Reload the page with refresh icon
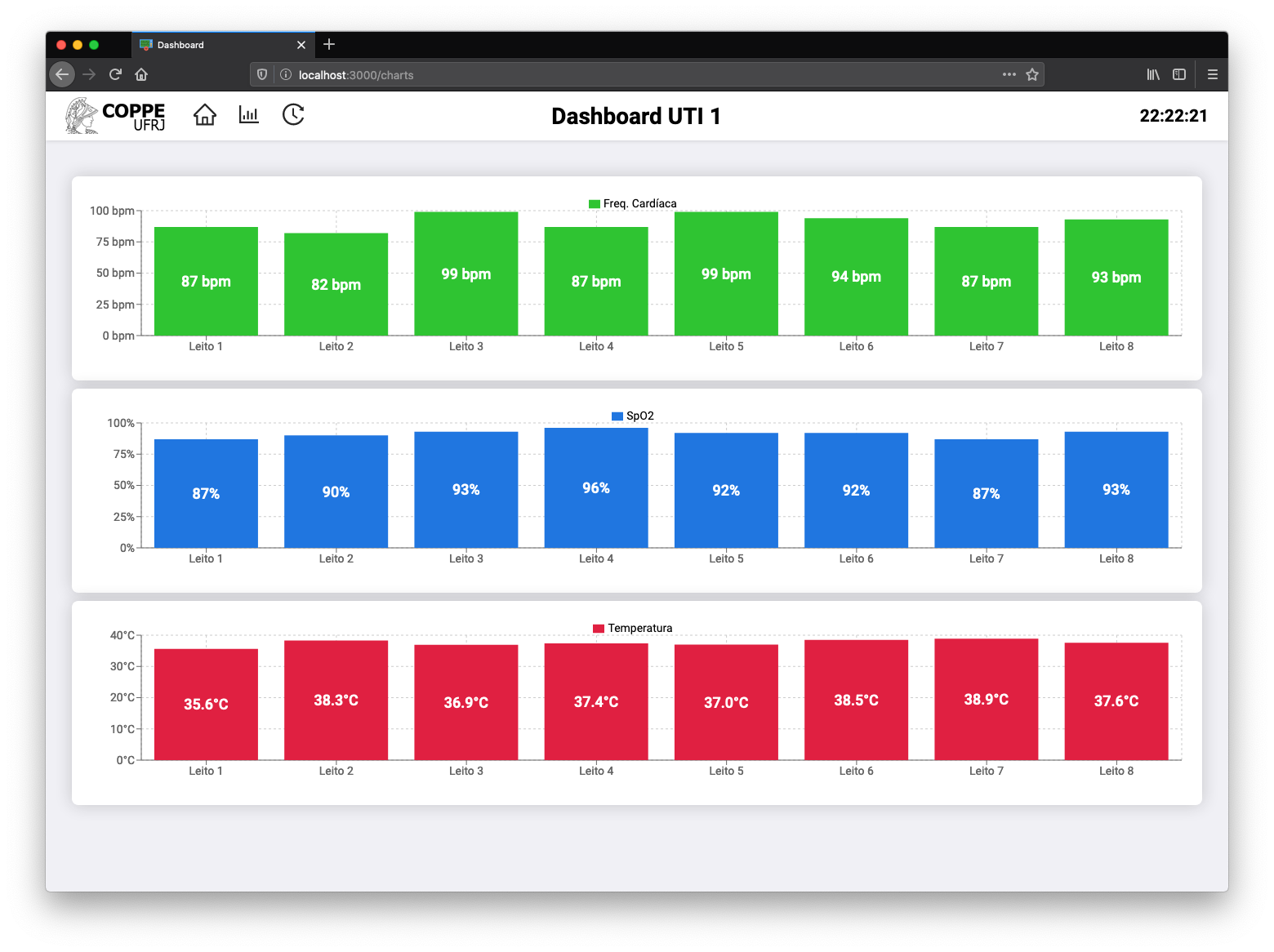1274x952 pixels. [x=115, y=74]
